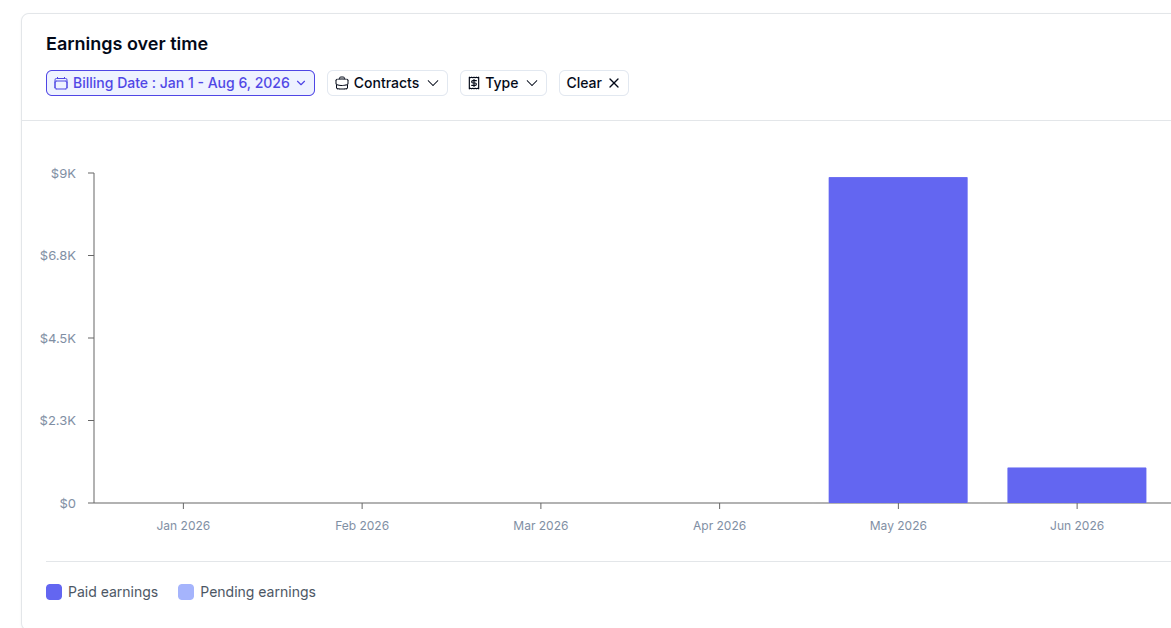Click the Apr 2026 axis label
Viewport: 1171px width, 628px height.
coord(719,526)
